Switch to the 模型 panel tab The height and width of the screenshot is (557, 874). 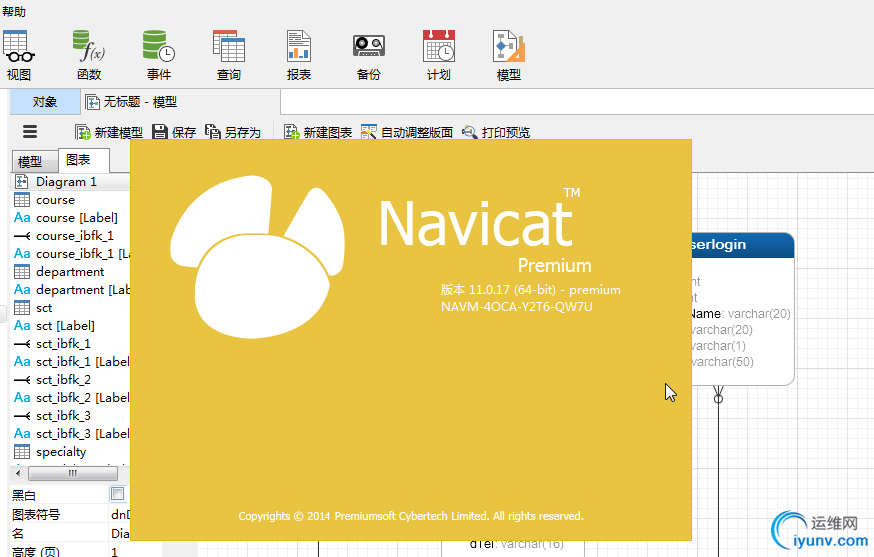(35, 161)
